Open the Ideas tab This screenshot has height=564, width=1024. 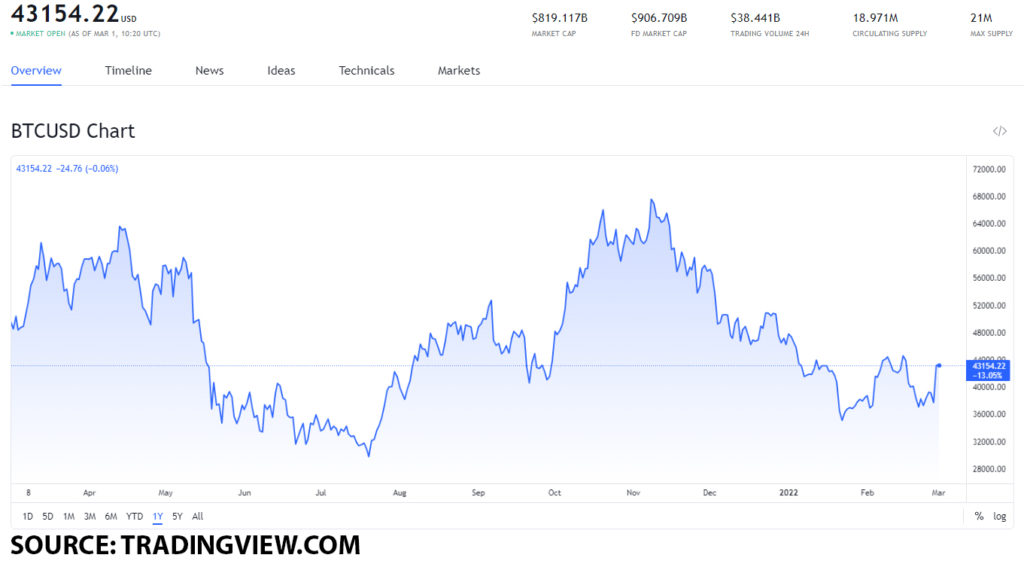point(281,70)
